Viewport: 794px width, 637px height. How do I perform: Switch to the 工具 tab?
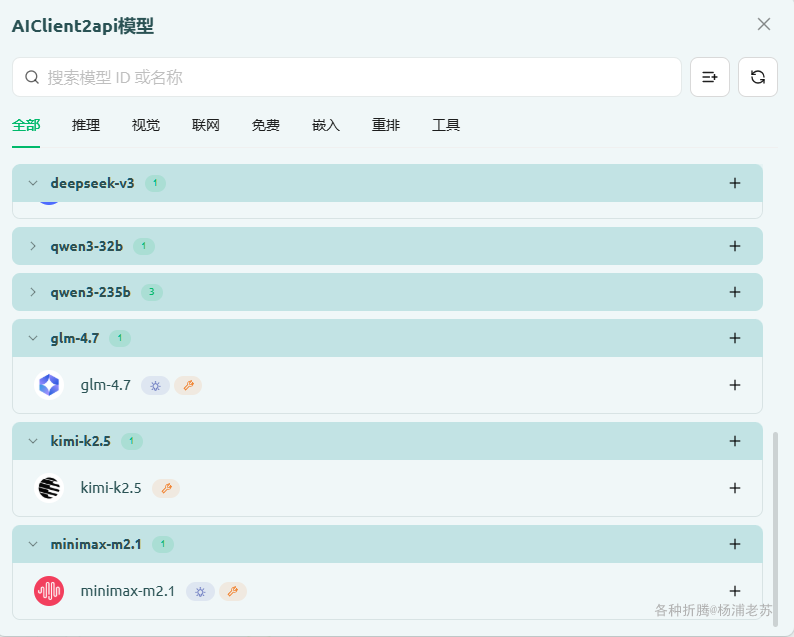point(446,125)
